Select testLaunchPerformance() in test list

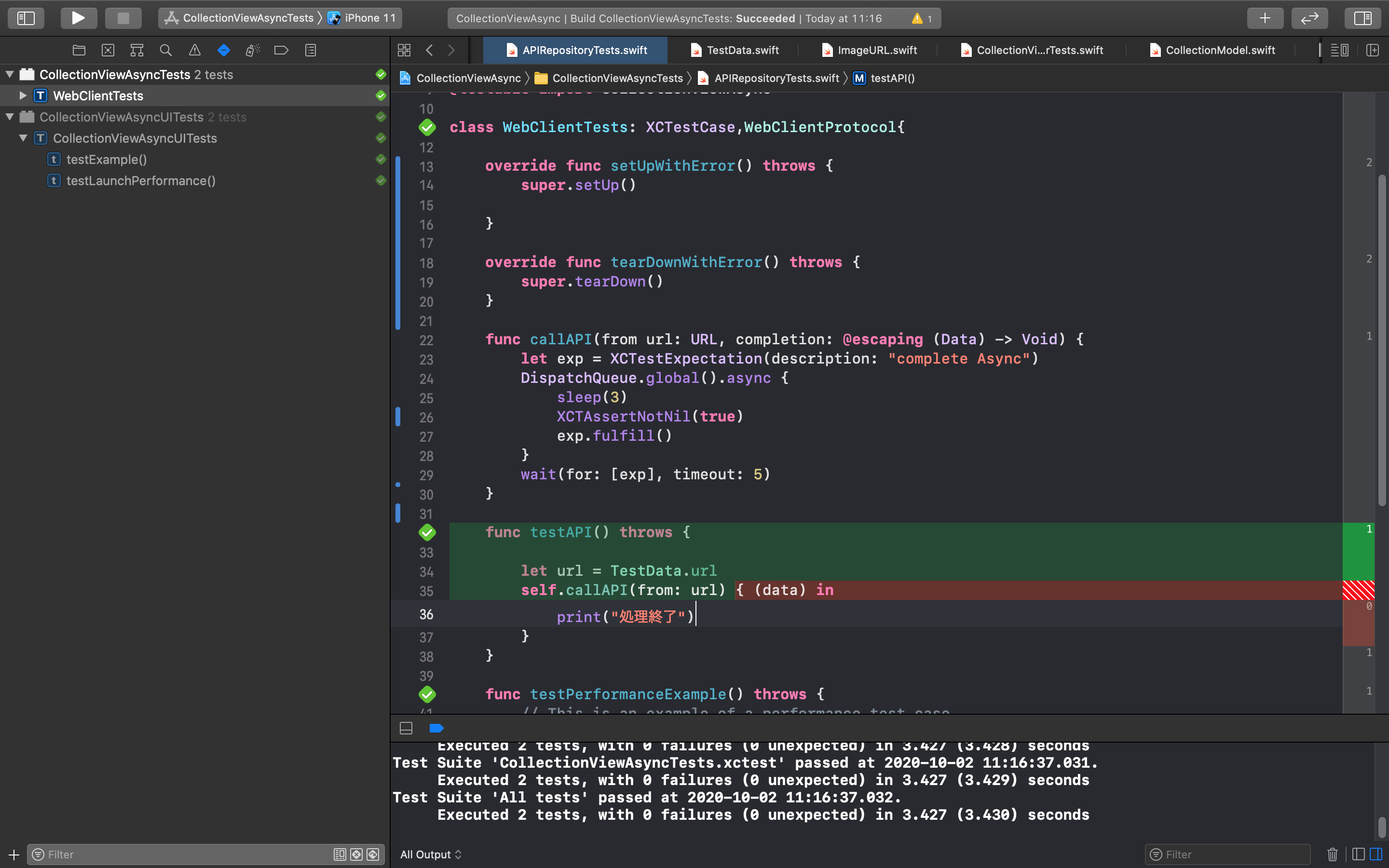141,181
